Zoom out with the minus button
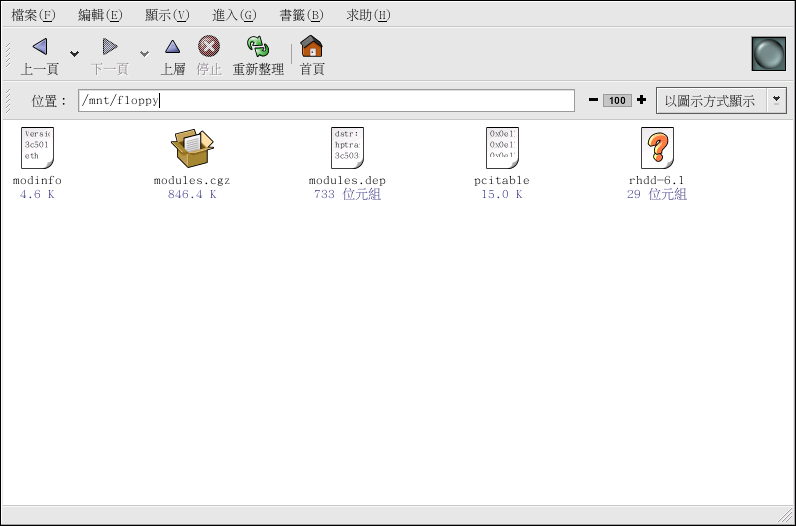This screenshot has height=526, width=796. click(593, 100)
